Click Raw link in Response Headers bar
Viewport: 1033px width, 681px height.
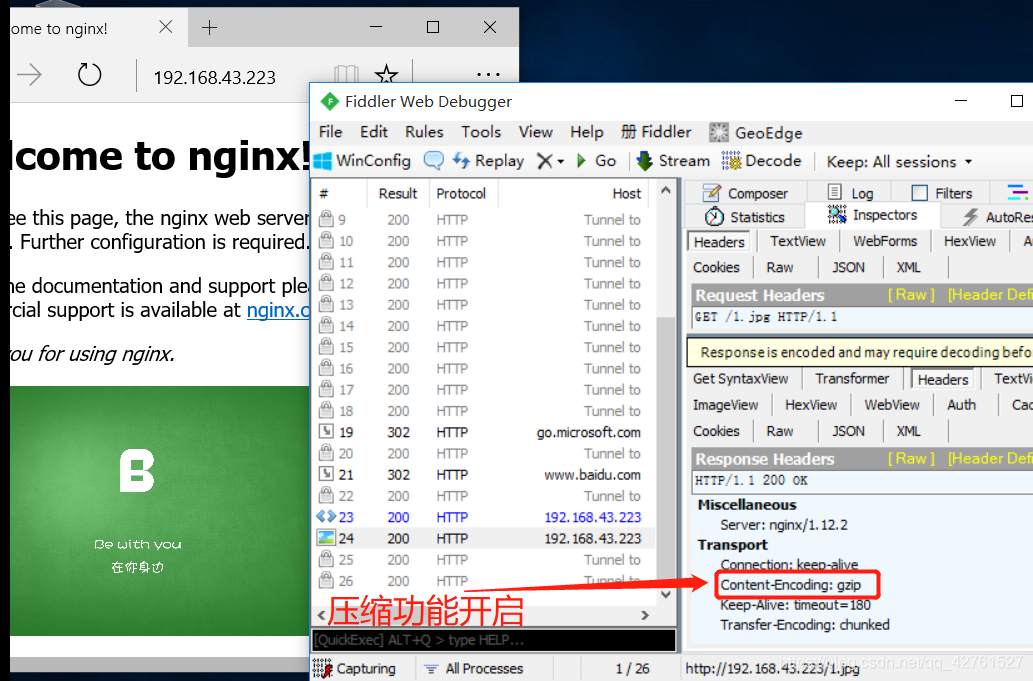pyautogui.click(x=911, y=458)
